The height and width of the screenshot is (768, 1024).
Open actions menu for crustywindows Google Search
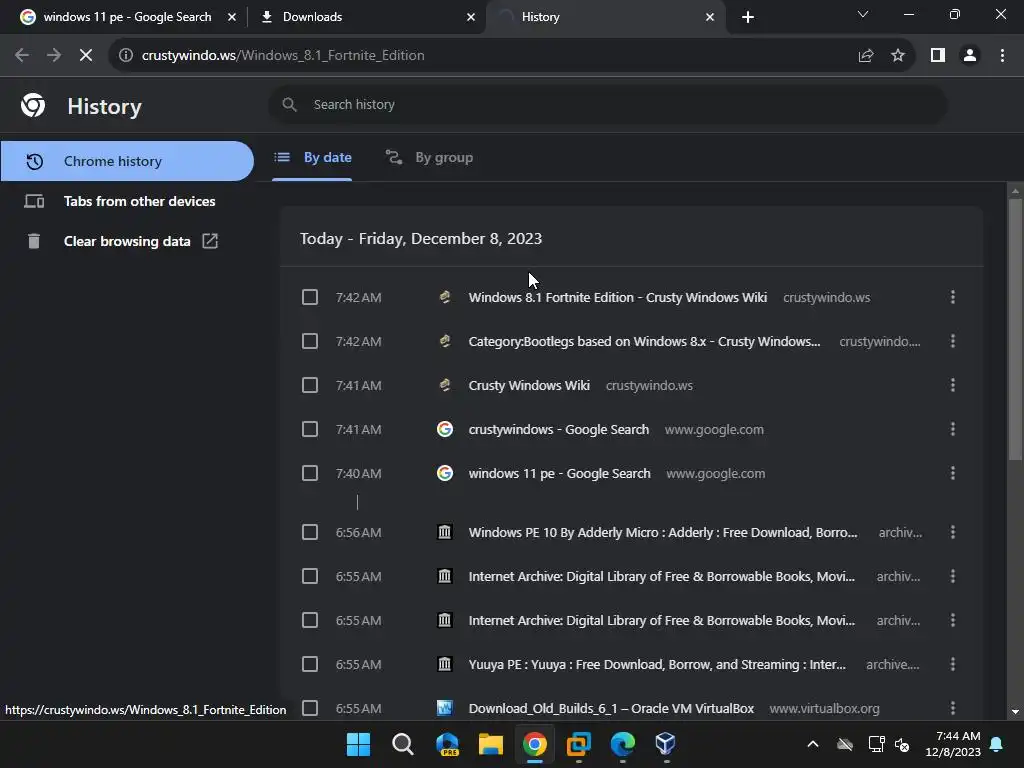click(x=953, y=429)
